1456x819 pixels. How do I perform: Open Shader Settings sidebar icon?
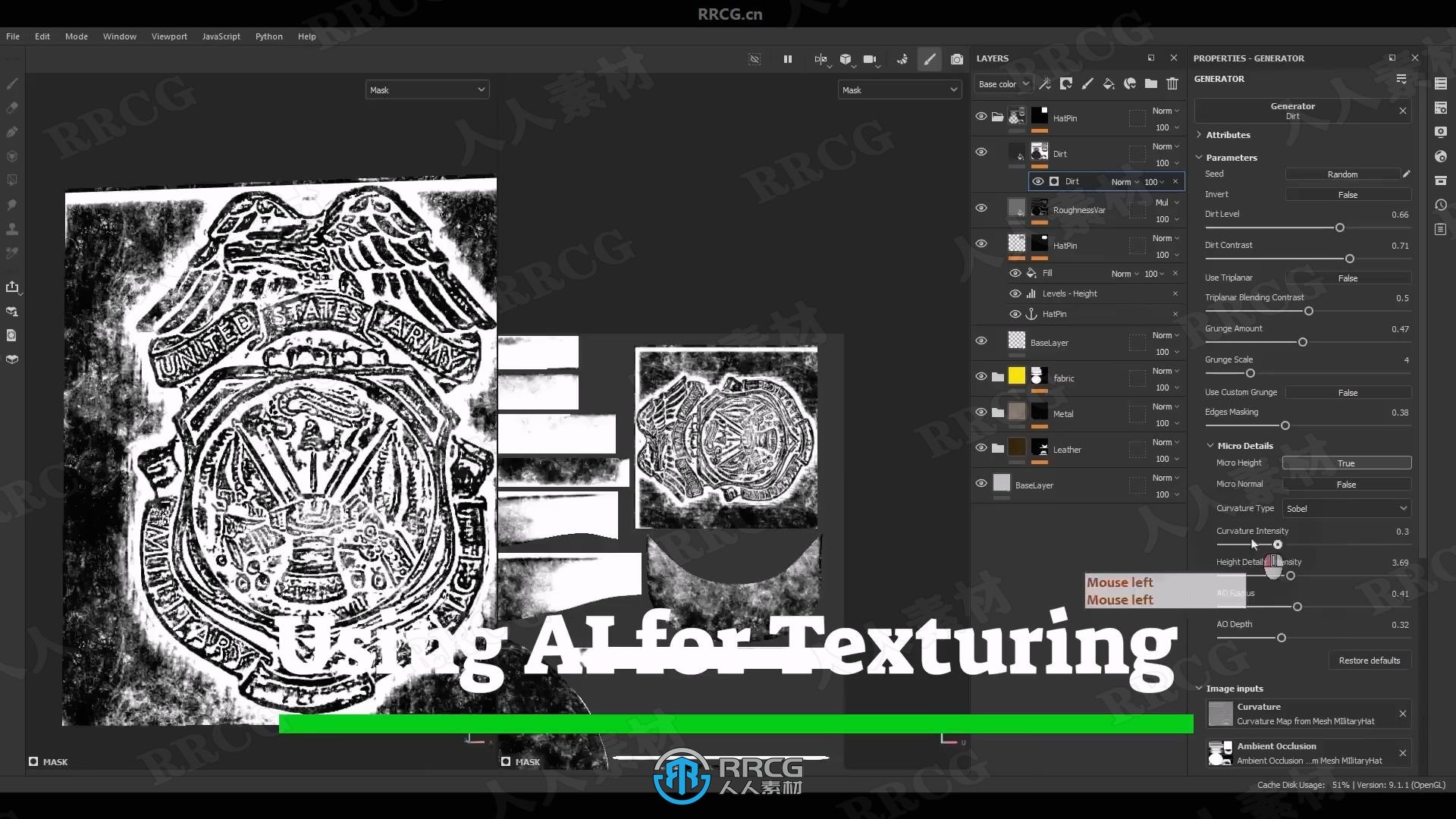[x=1441, y=156]
